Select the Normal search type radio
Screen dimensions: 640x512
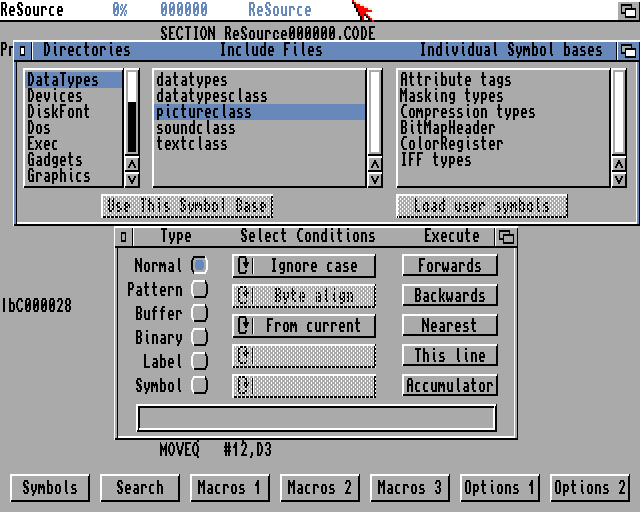point(200,265)
